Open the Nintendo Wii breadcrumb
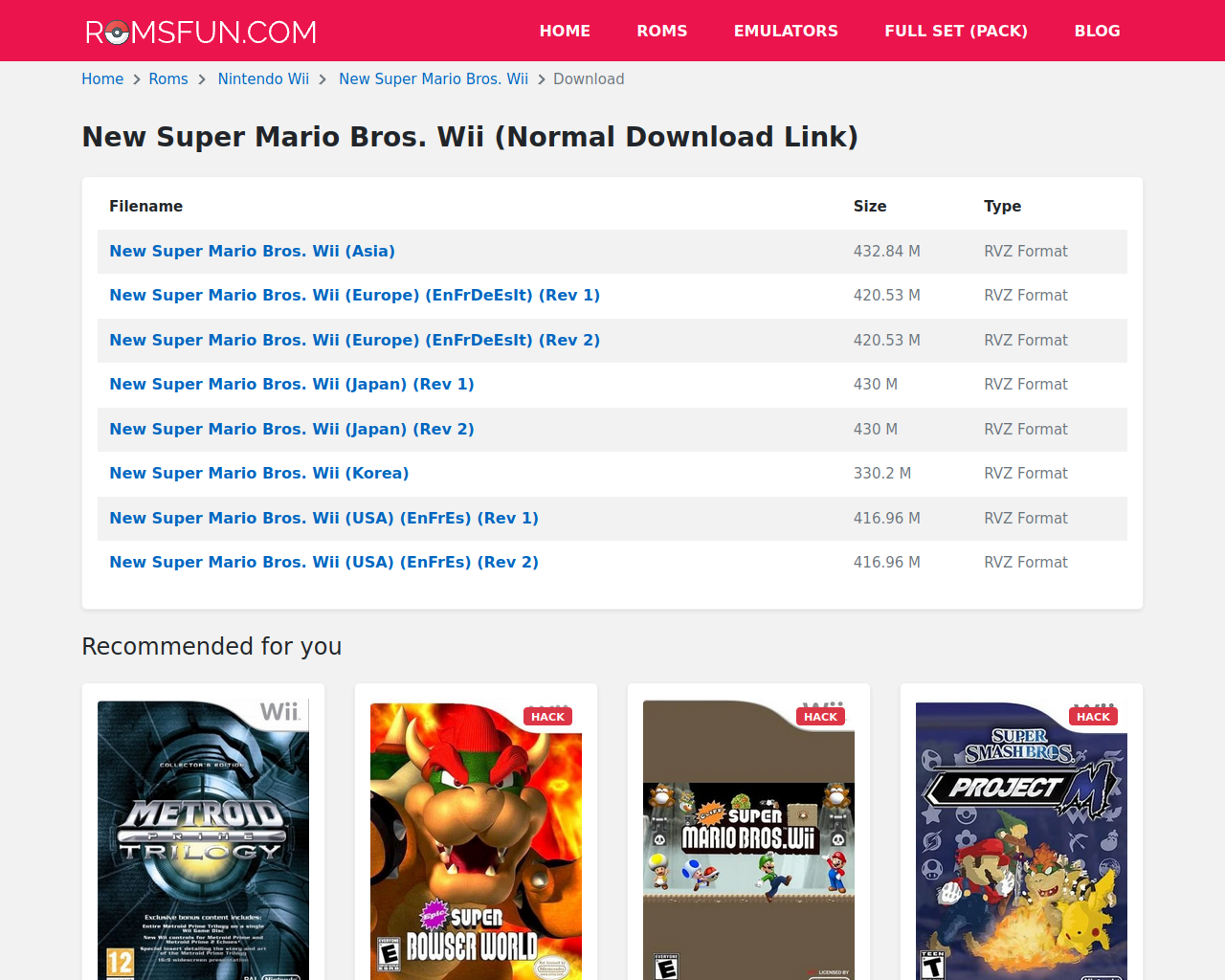The image size is (1225, 980). coord(263,79)
